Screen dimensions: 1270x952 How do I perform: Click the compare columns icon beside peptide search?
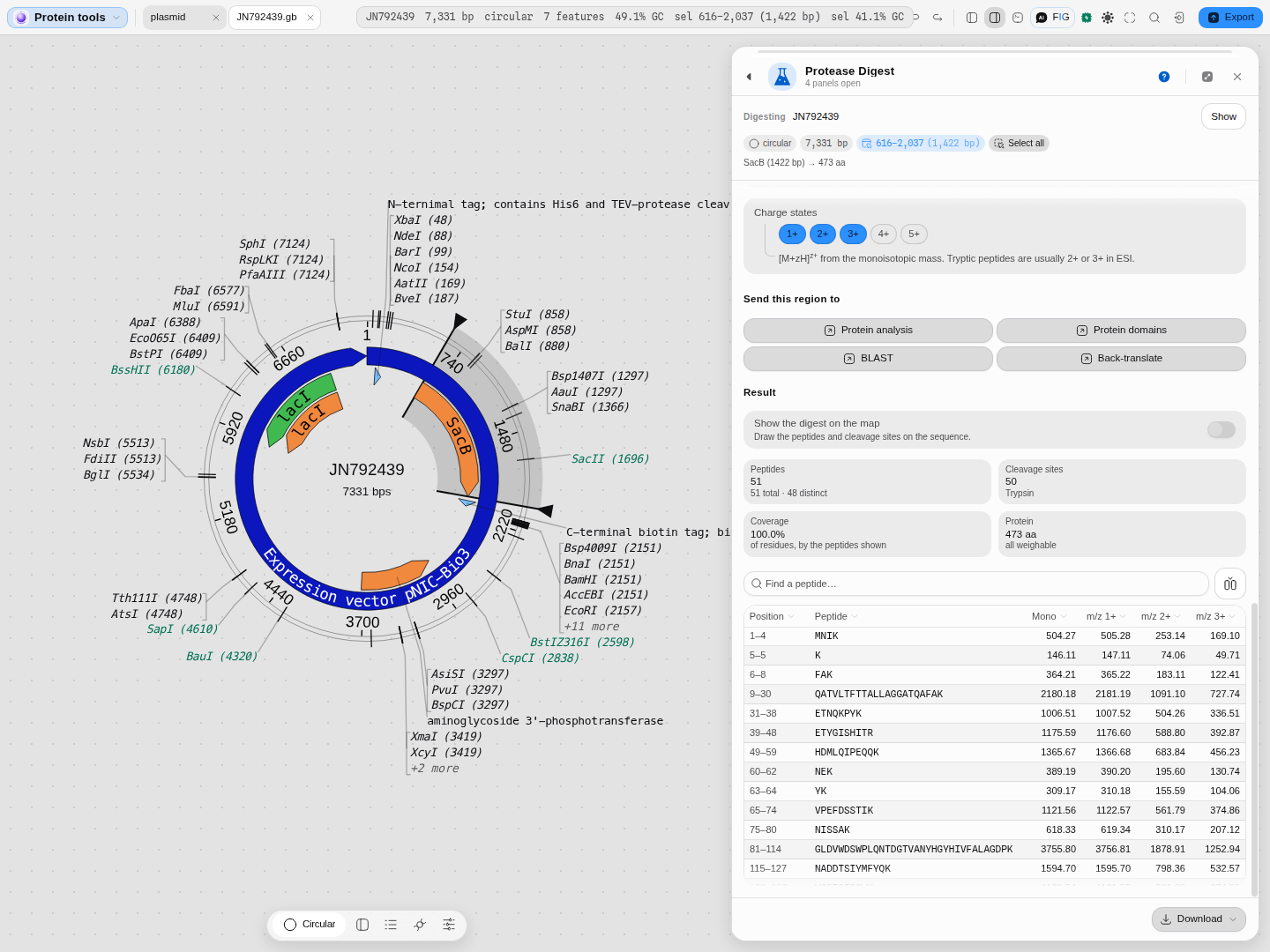[1230, 584]
